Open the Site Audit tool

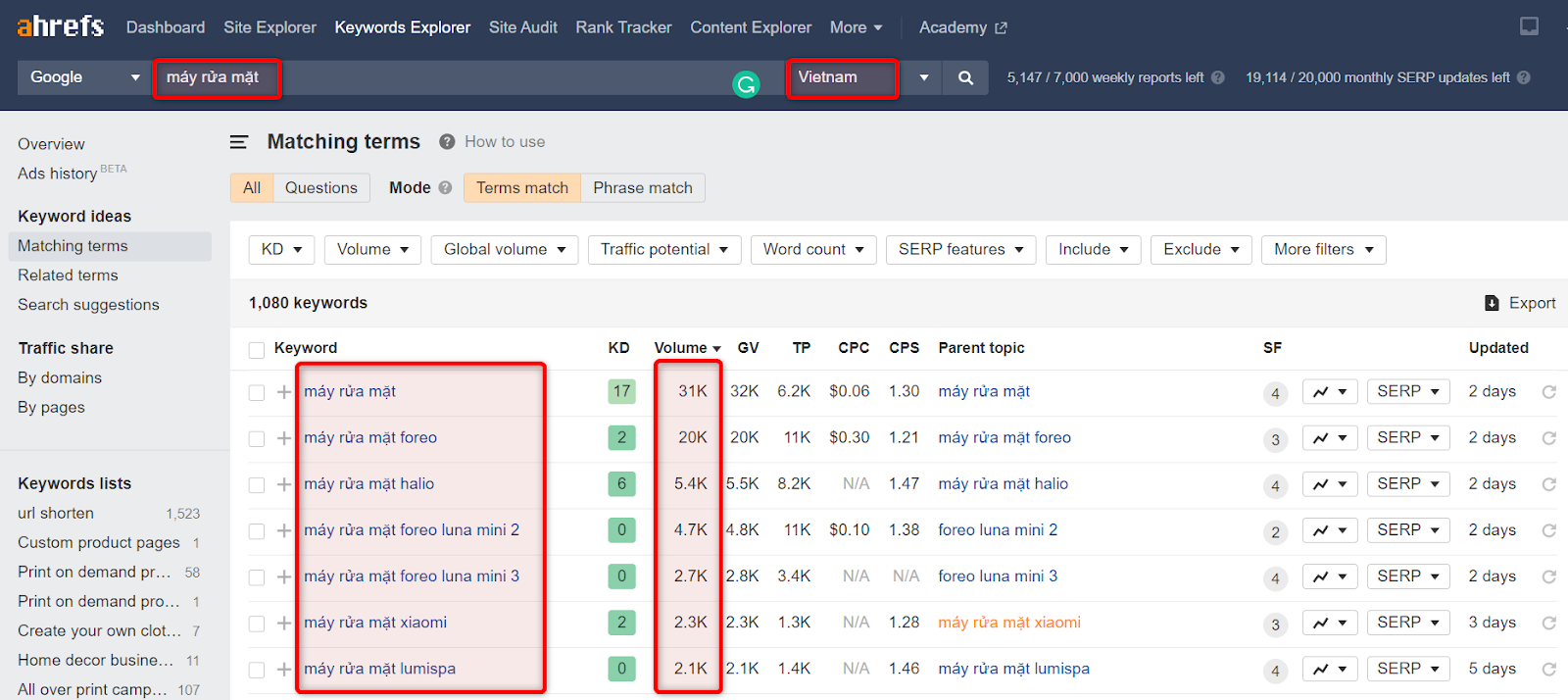pos(523,27)
